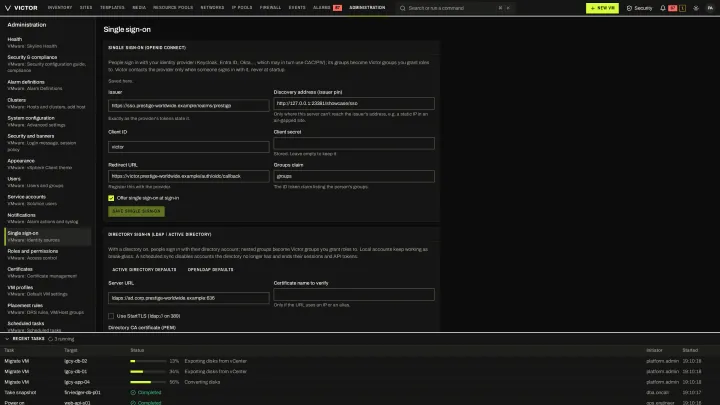Click the theme icon left of the avatar
The image size is (720, 405).
click(x=696, y=8)
